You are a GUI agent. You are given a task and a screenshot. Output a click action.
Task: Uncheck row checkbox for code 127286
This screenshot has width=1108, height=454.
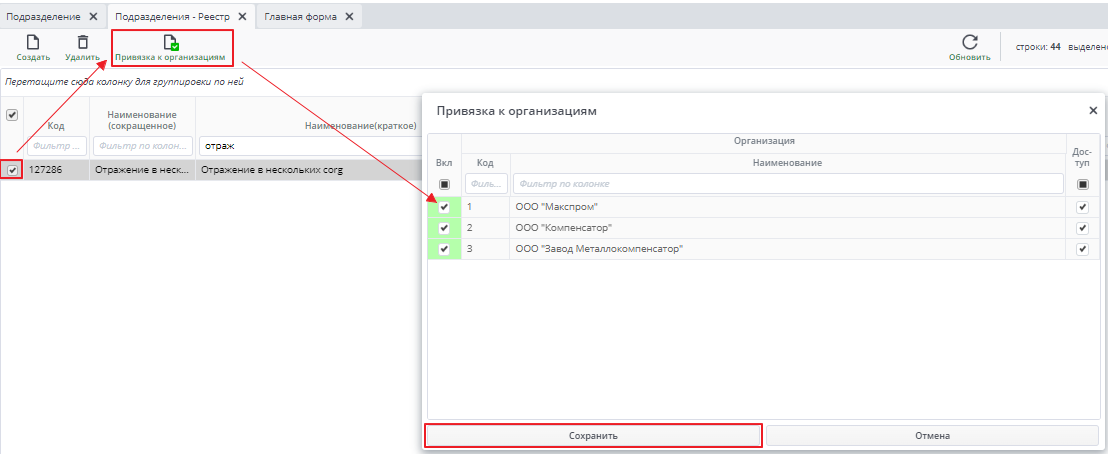(12, 170)
